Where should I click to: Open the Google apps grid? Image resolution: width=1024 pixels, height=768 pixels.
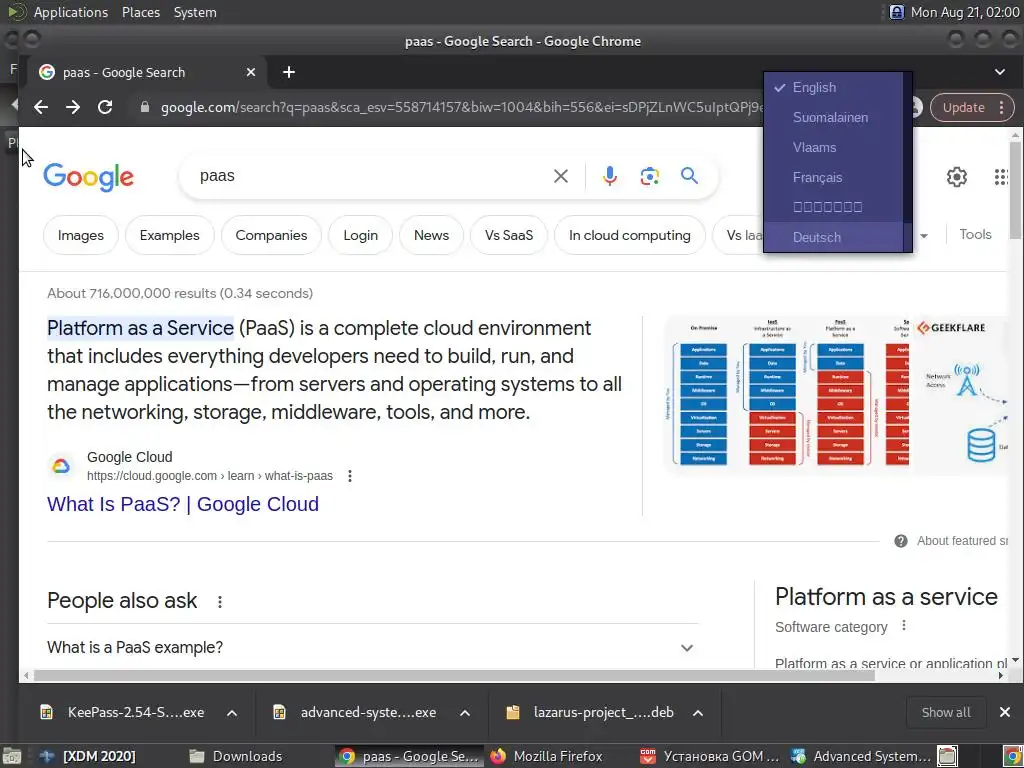pos(1001,177)
